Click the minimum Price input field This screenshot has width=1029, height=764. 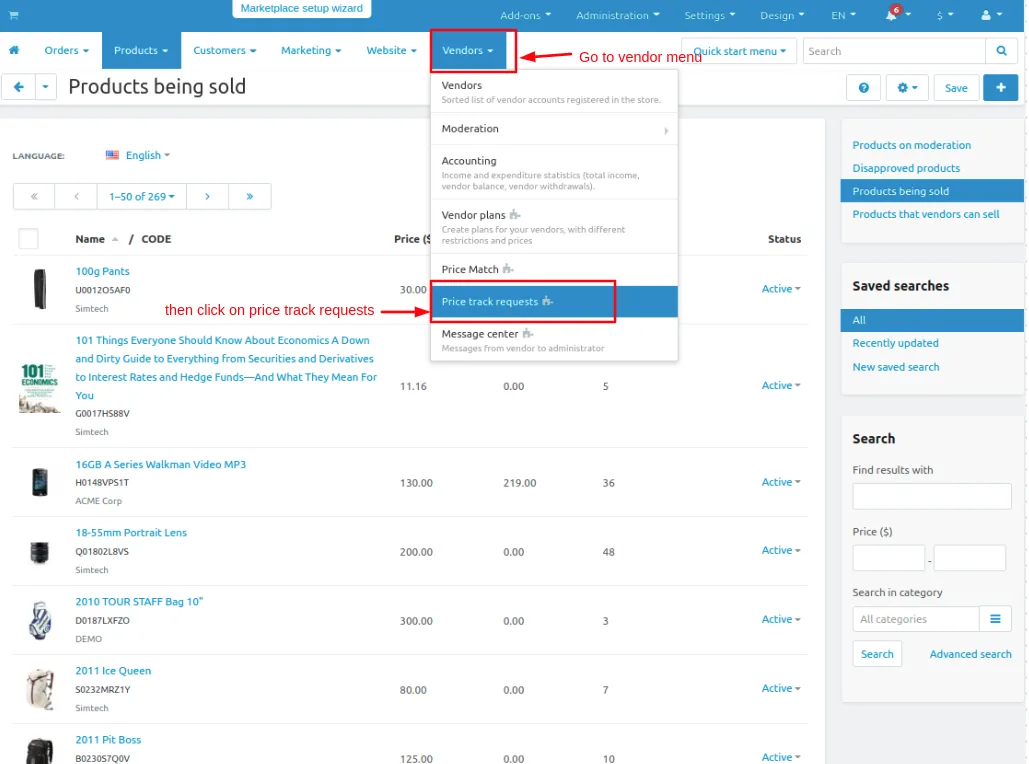[889, 558]
